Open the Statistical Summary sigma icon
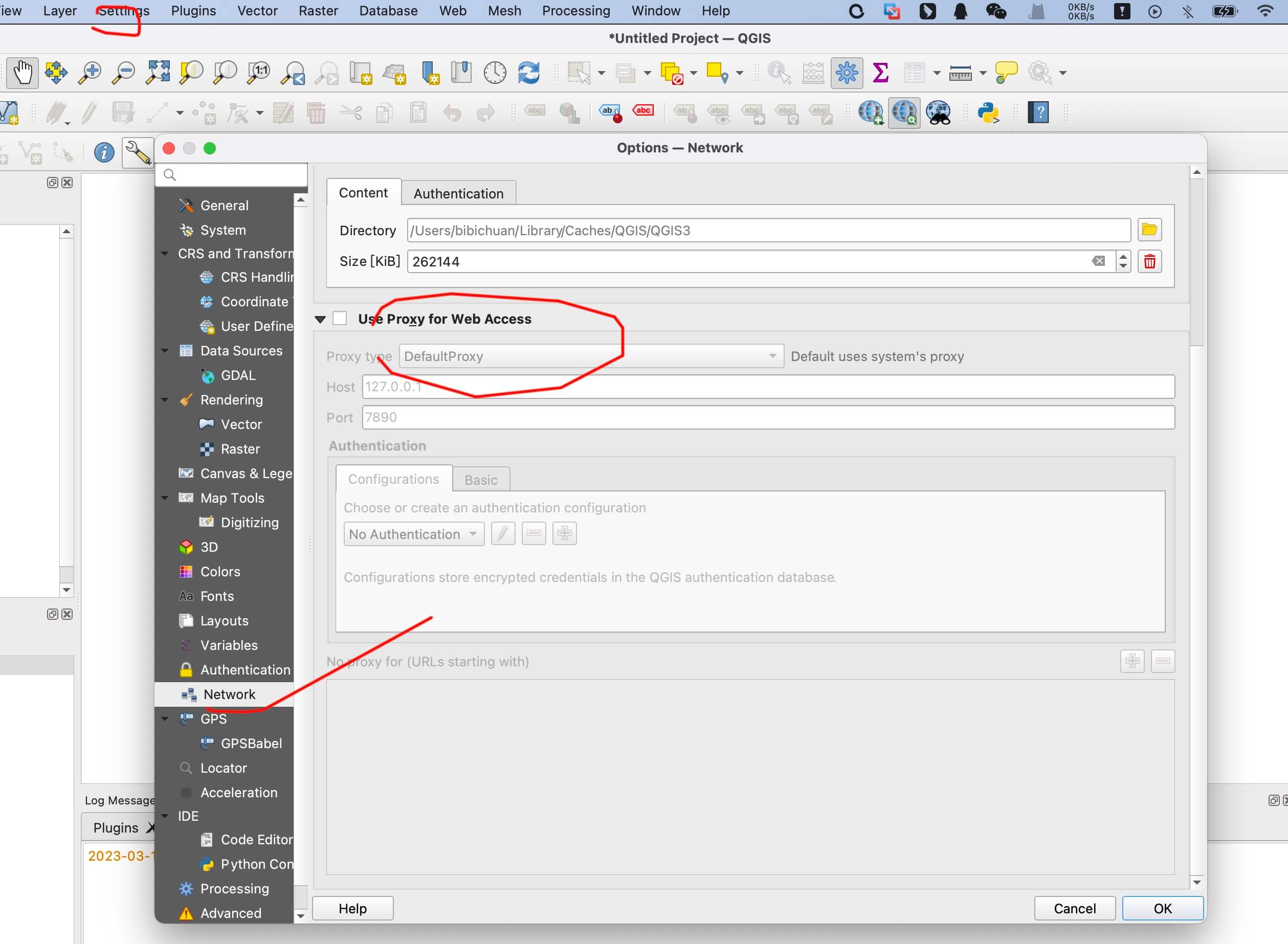1288x944 pixels. coord(880,73)
